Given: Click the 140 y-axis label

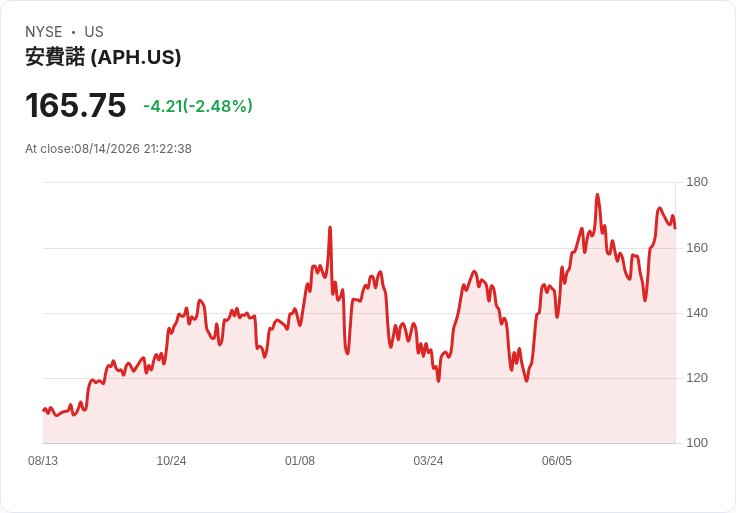Looking at the screenshot, I should pyautogui.click(x=697, y=313).
